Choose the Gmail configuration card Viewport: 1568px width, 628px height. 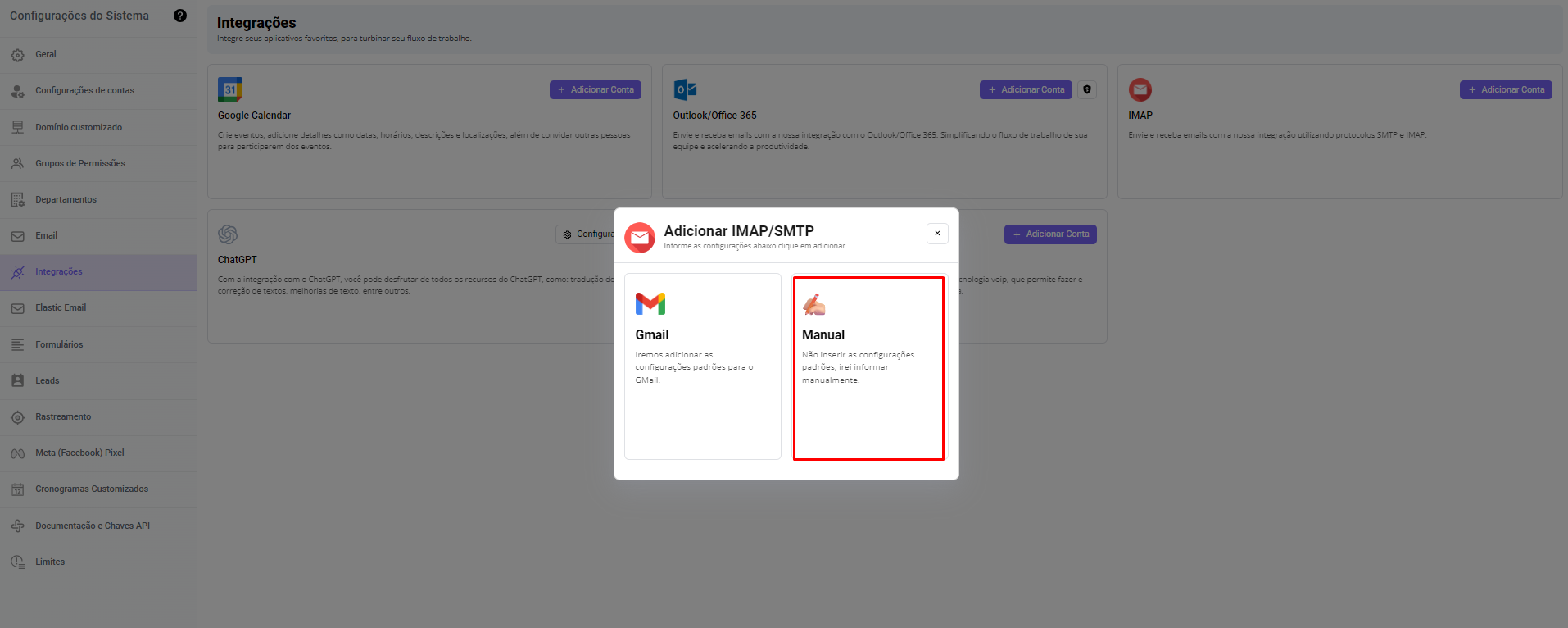pyautogui.click(x=702, y=366)
